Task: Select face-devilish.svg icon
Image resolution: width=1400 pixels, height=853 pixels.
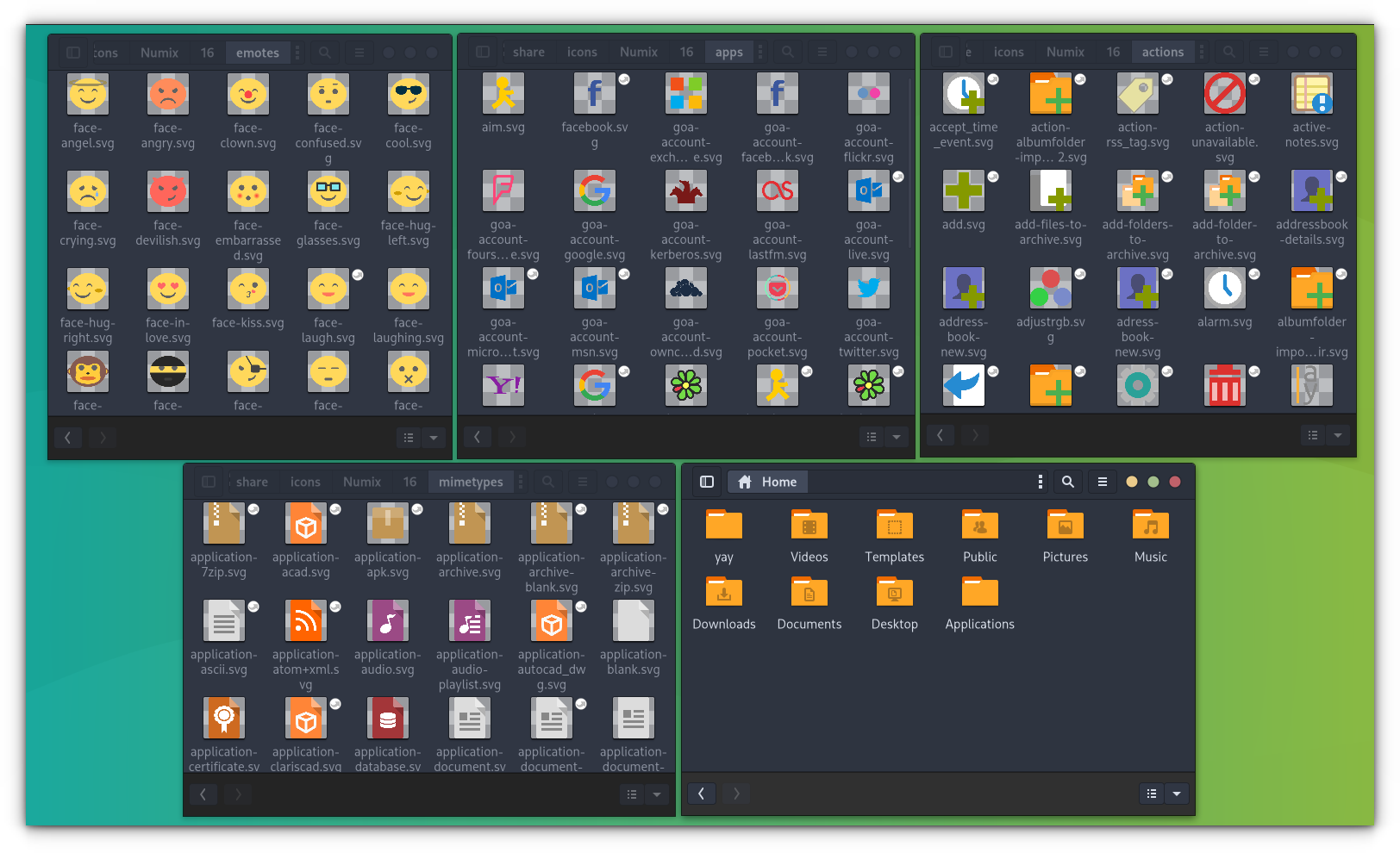Action: (x=168, y=191)
